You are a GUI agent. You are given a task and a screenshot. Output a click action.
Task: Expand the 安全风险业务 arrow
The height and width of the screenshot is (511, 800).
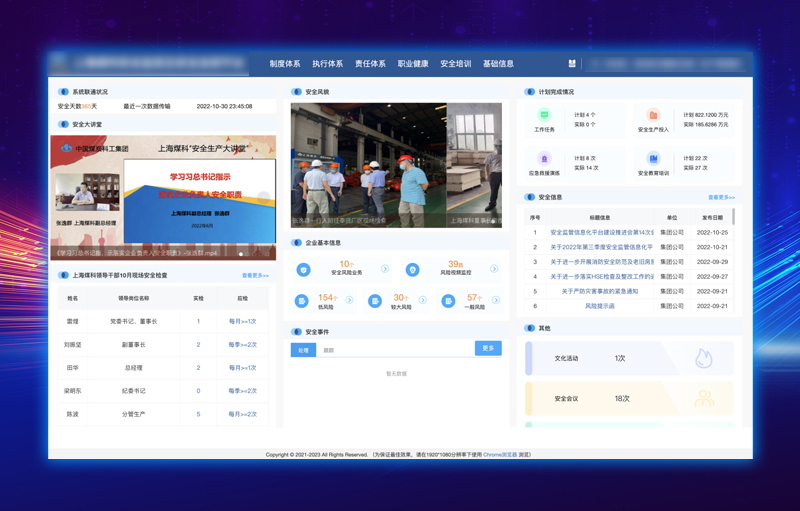click(x=385, y=269)
